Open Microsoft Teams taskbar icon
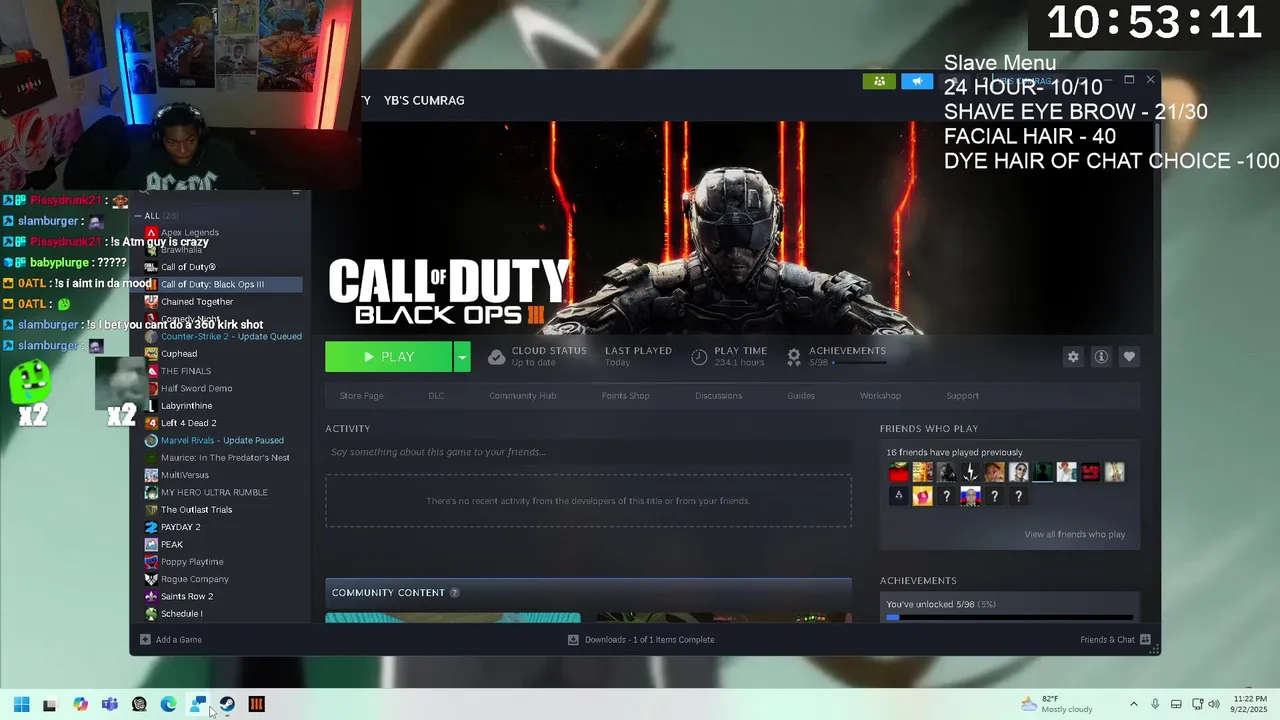1280x720 pixels. pyautogui.click(x=109, y=704)
